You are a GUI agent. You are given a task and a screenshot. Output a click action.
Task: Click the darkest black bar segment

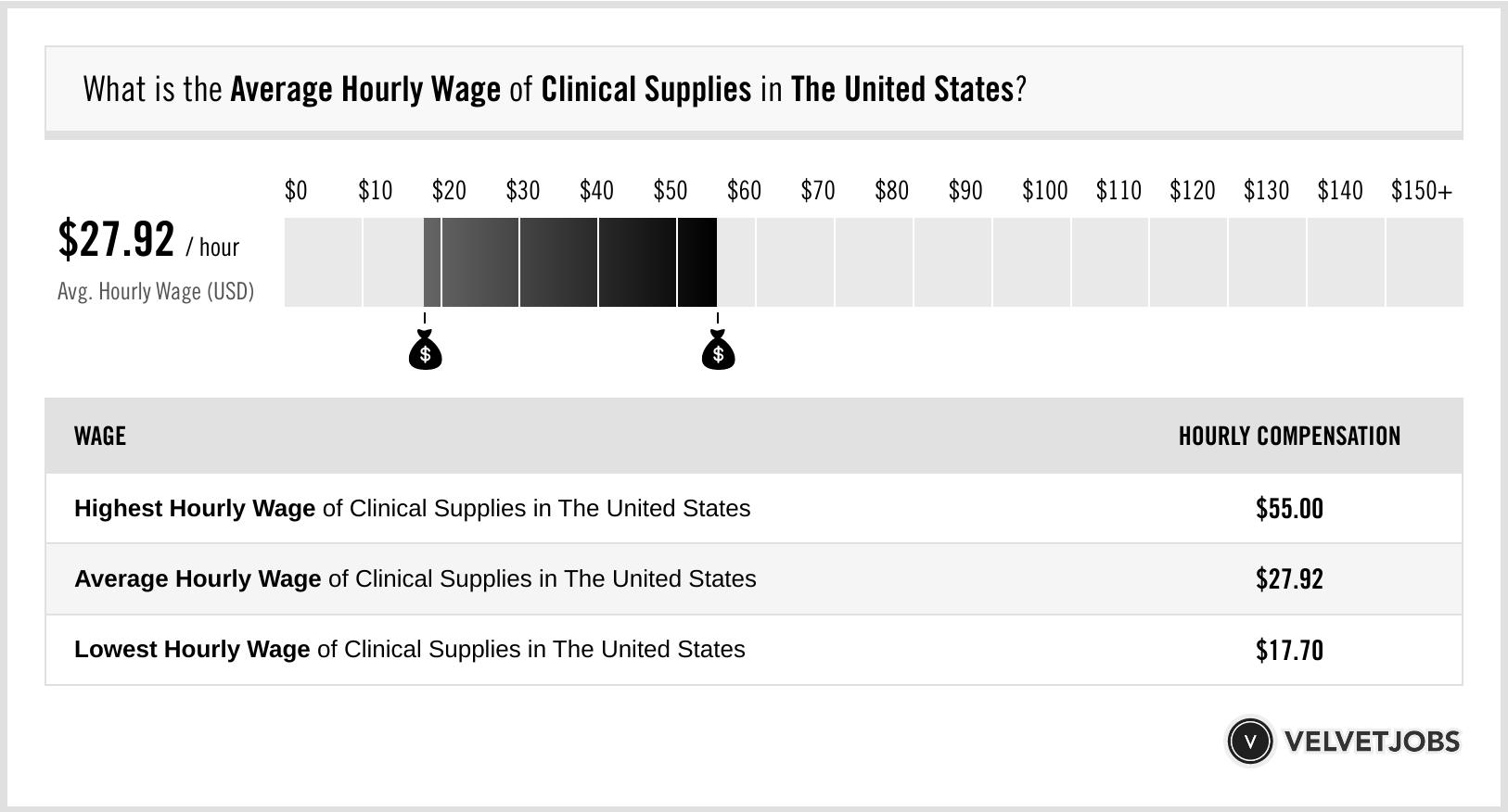696,262
